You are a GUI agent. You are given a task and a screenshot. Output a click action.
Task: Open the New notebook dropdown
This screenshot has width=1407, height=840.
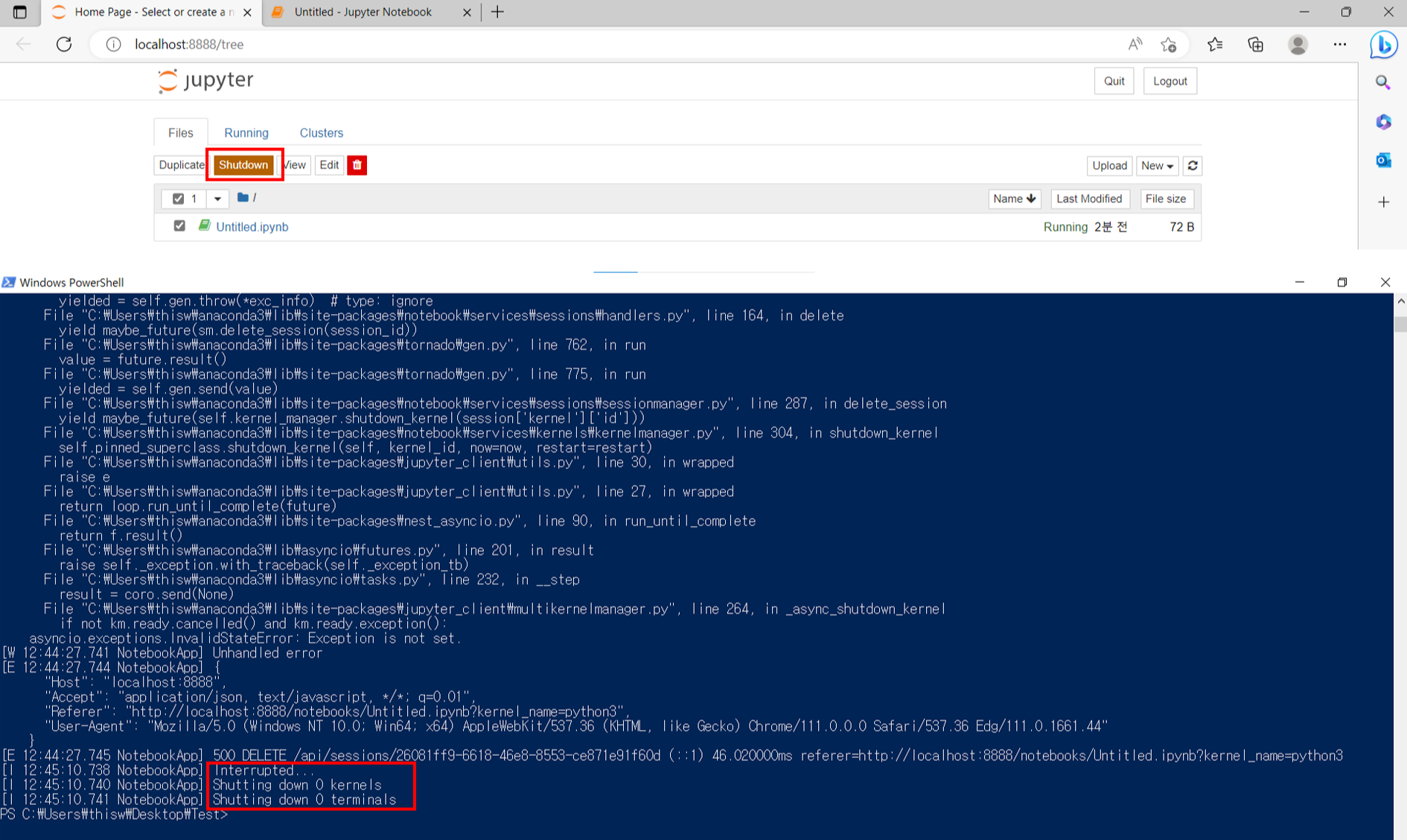[1158, 166]
